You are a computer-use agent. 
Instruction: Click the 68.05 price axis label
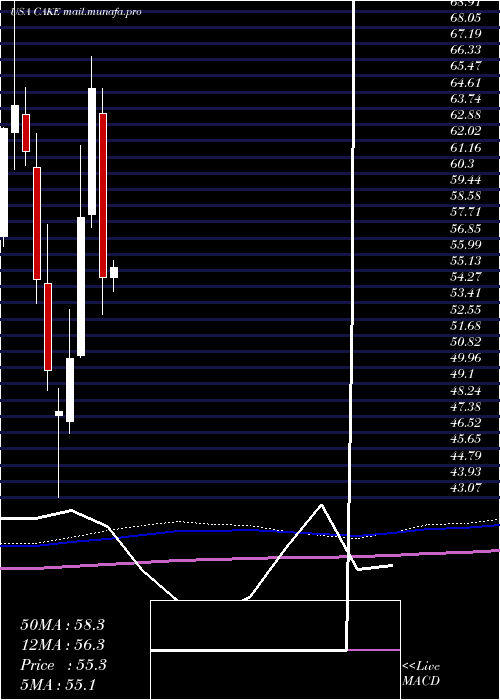(466, 17)
